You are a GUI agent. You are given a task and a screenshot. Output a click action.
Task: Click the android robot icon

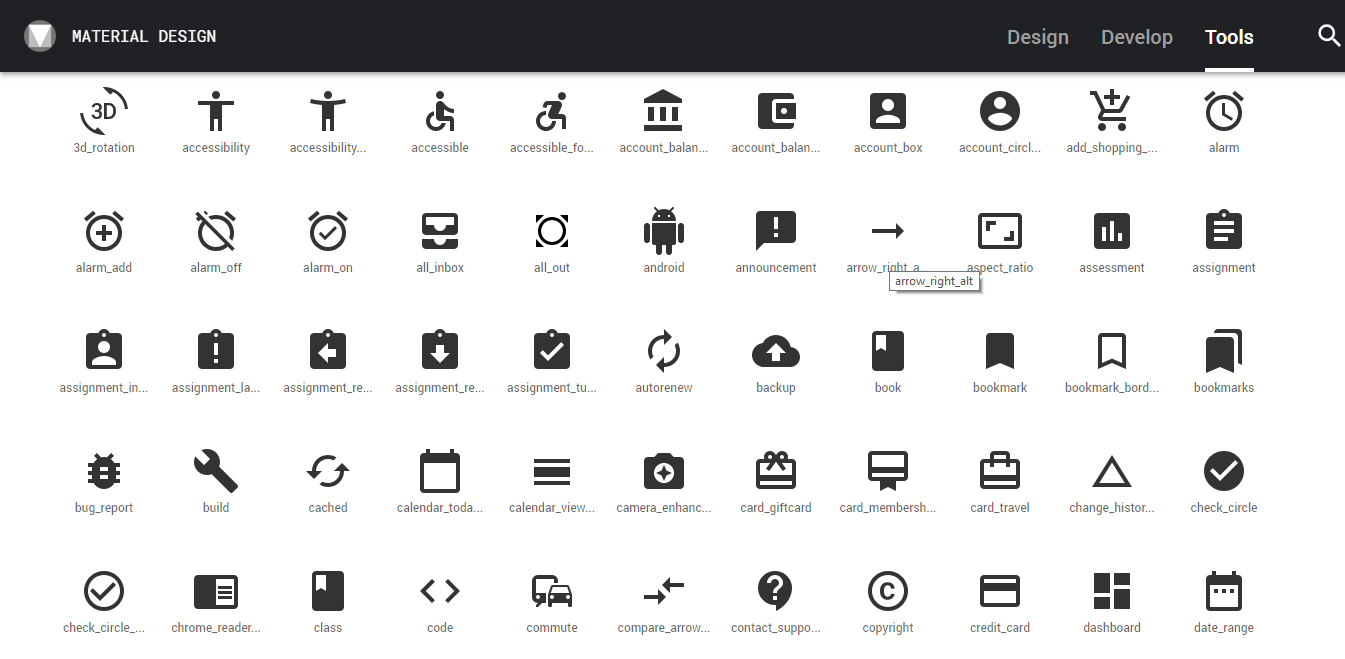664,231
